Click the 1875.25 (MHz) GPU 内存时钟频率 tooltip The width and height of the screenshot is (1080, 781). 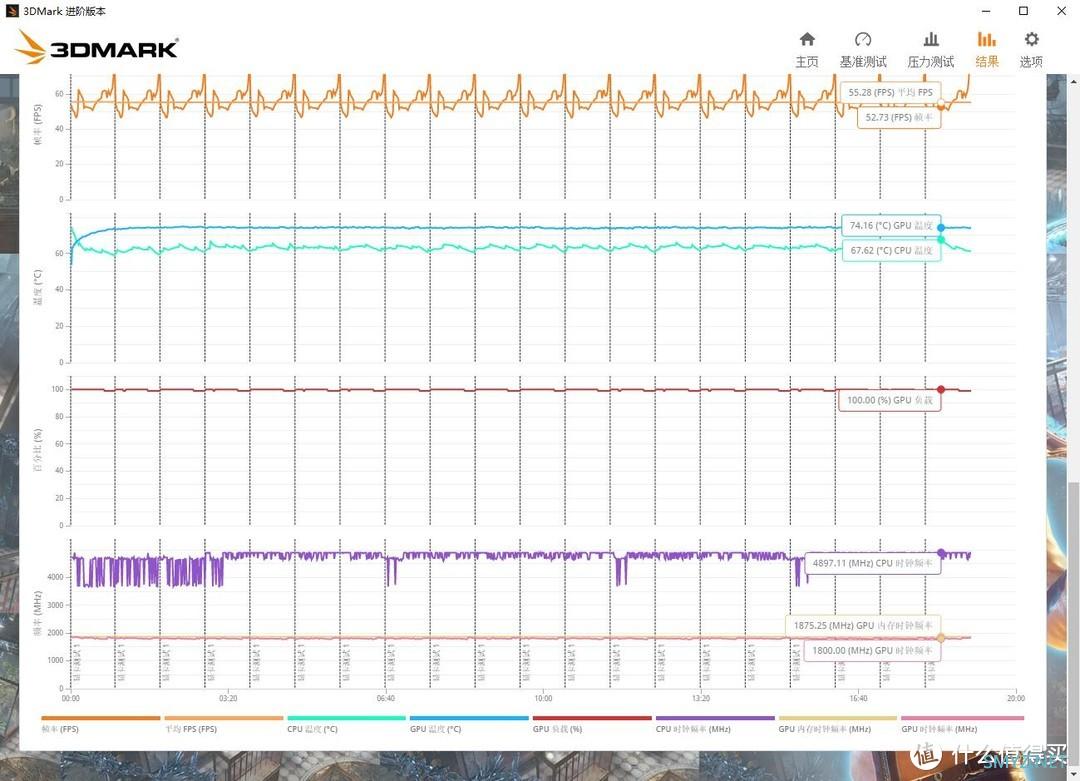pyautogui.click(x=862, y=625)
